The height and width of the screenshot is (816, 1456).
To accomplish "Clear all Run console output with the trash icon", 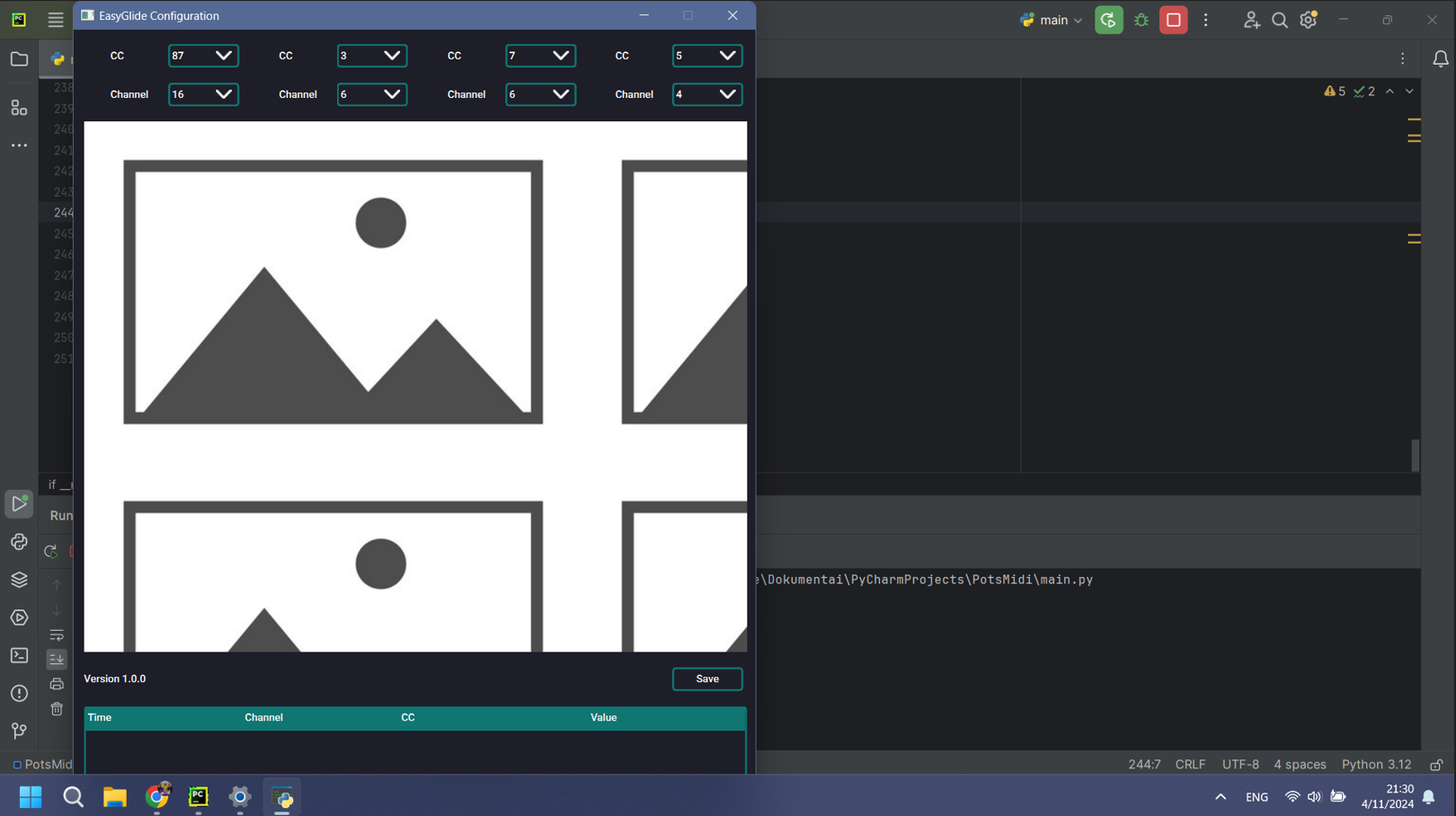I will pyautogui.click(x=57, y=709).
